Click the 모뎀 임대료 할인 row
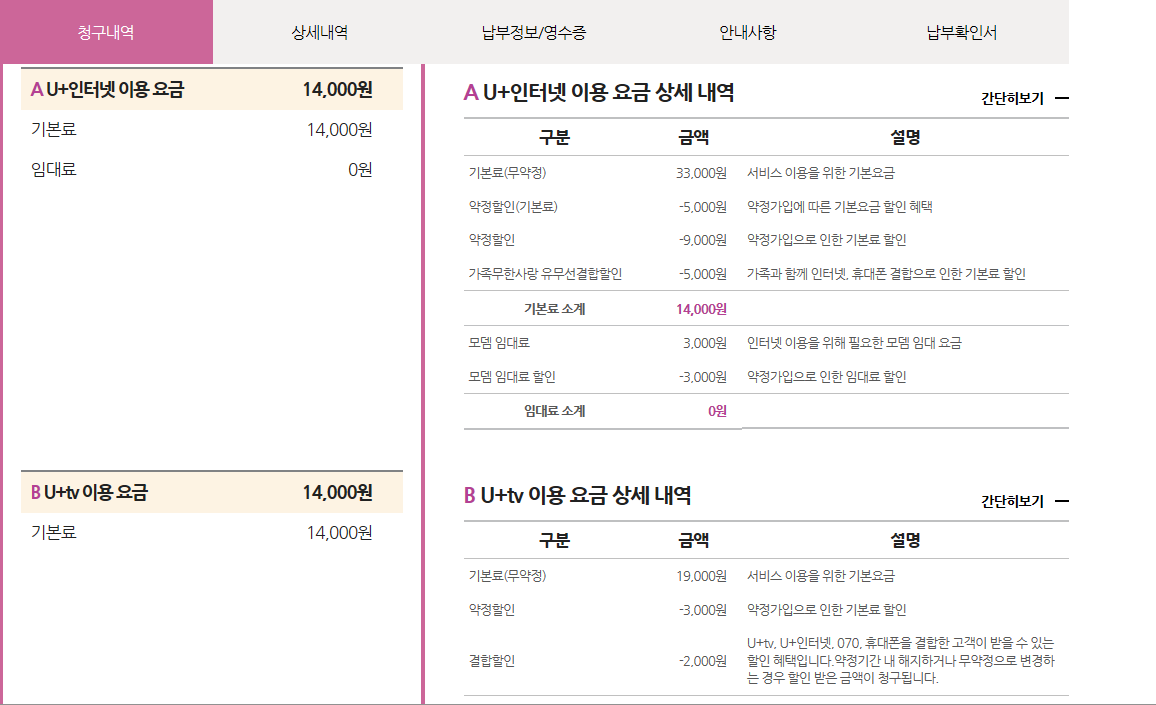The height and width of the screenshot is (705, 1156). 512,377
